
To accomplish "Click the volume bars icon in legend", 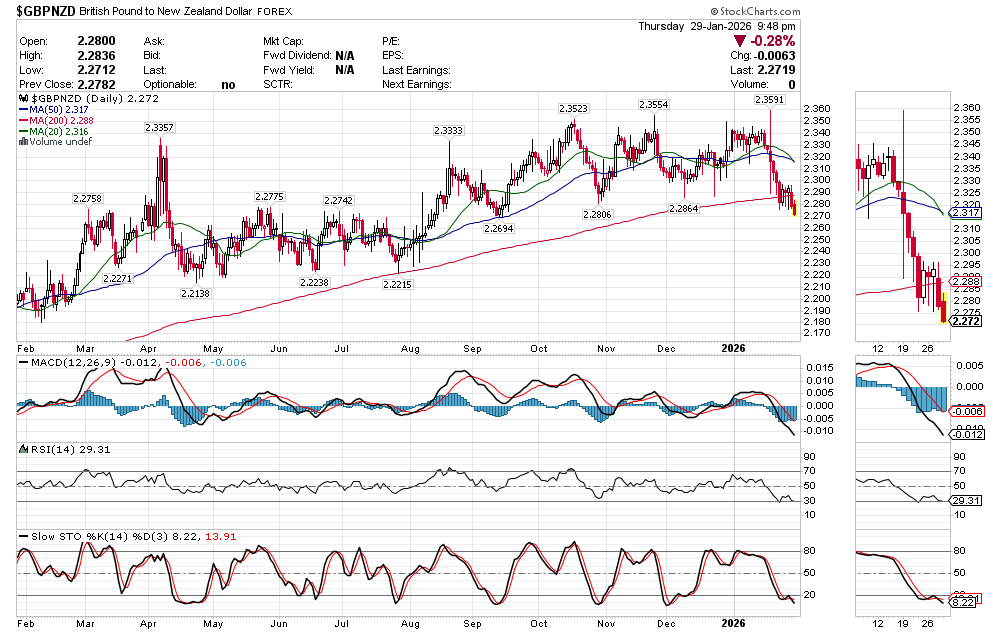I will (24, 142).
